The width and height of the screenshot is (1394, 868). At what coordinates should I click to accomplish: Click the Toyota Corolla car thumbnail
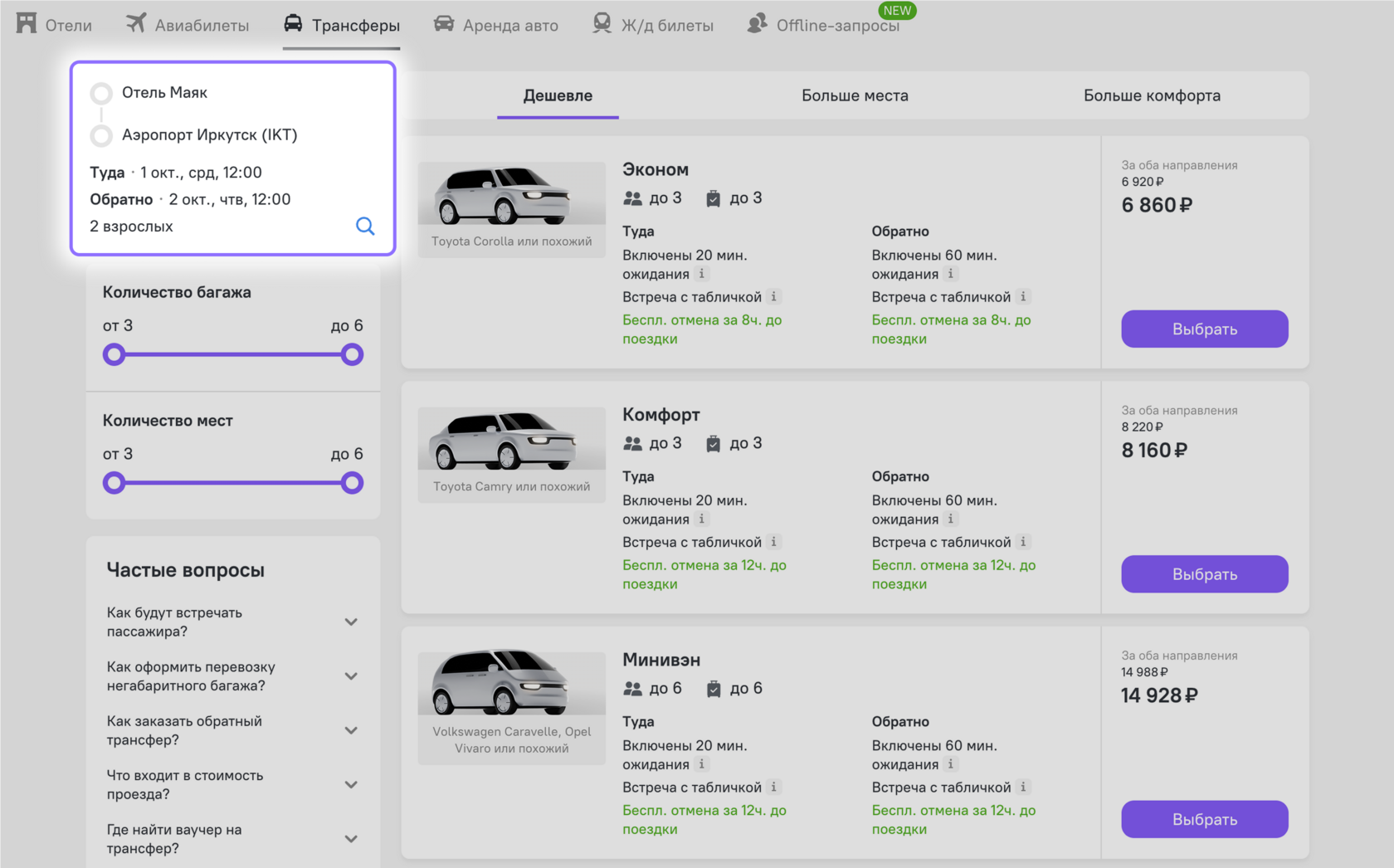(x=512, y=193)
